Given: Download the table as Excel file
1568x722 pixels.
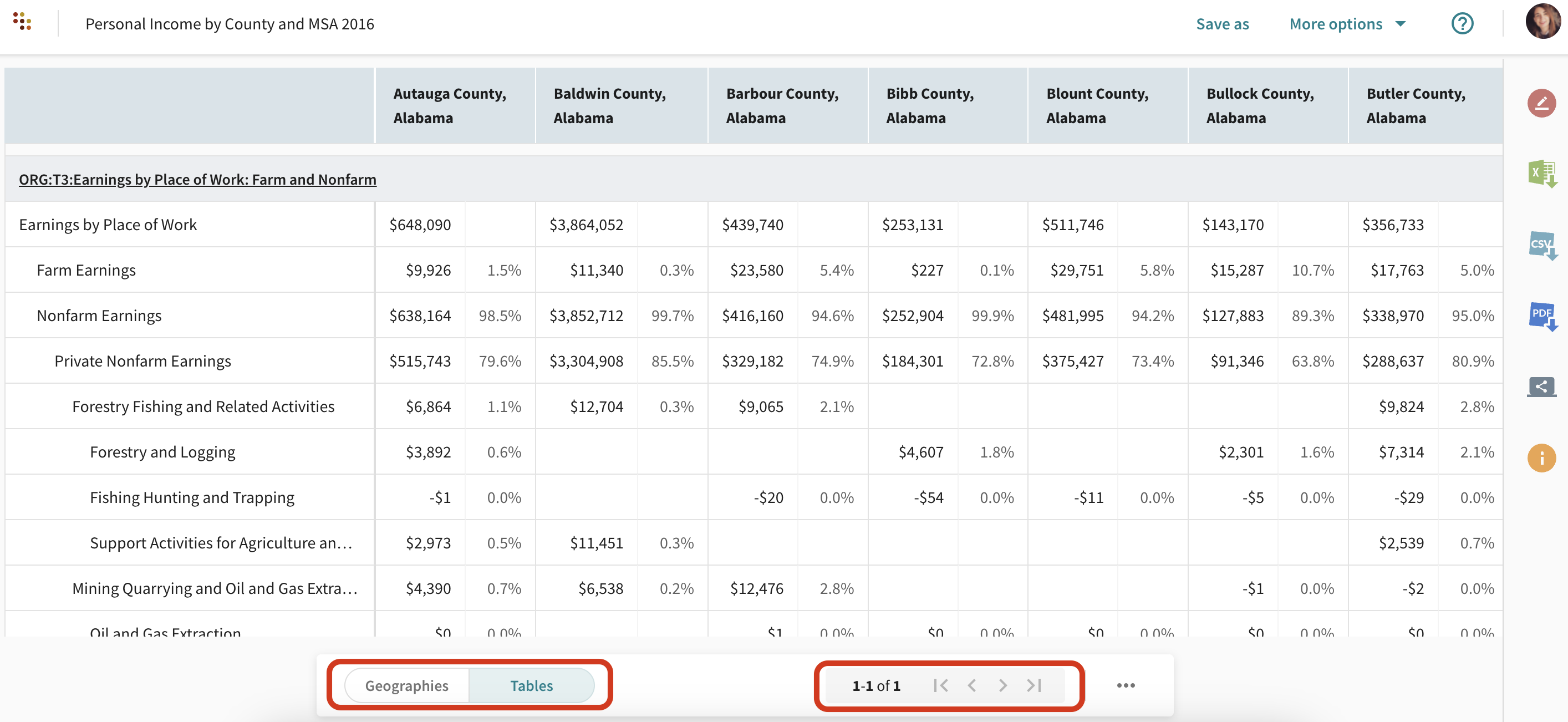Looking at the screenshot, I should (1541, 174).
